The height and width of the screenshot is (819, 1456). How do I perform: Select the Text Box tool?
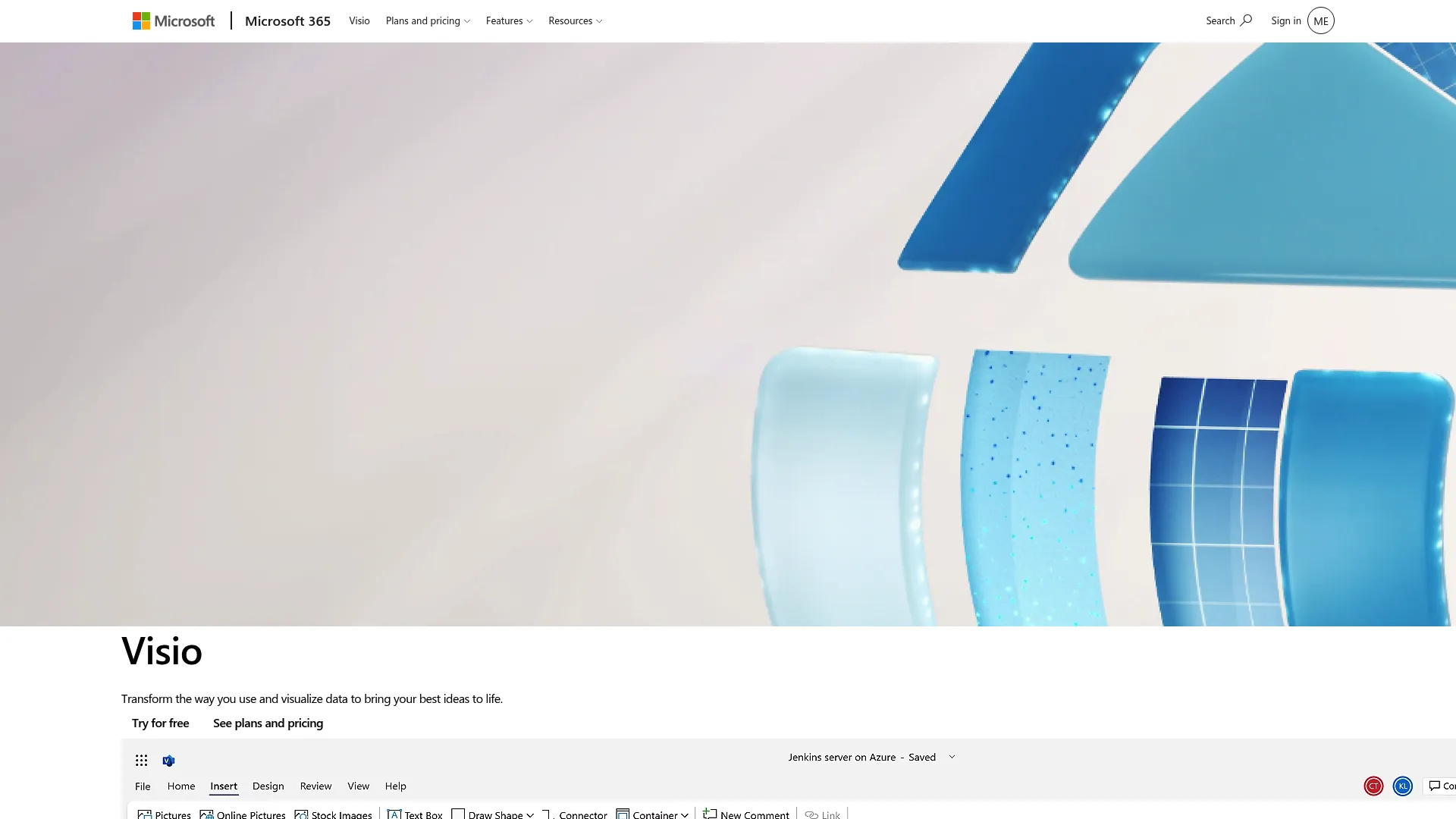point(415,814)
